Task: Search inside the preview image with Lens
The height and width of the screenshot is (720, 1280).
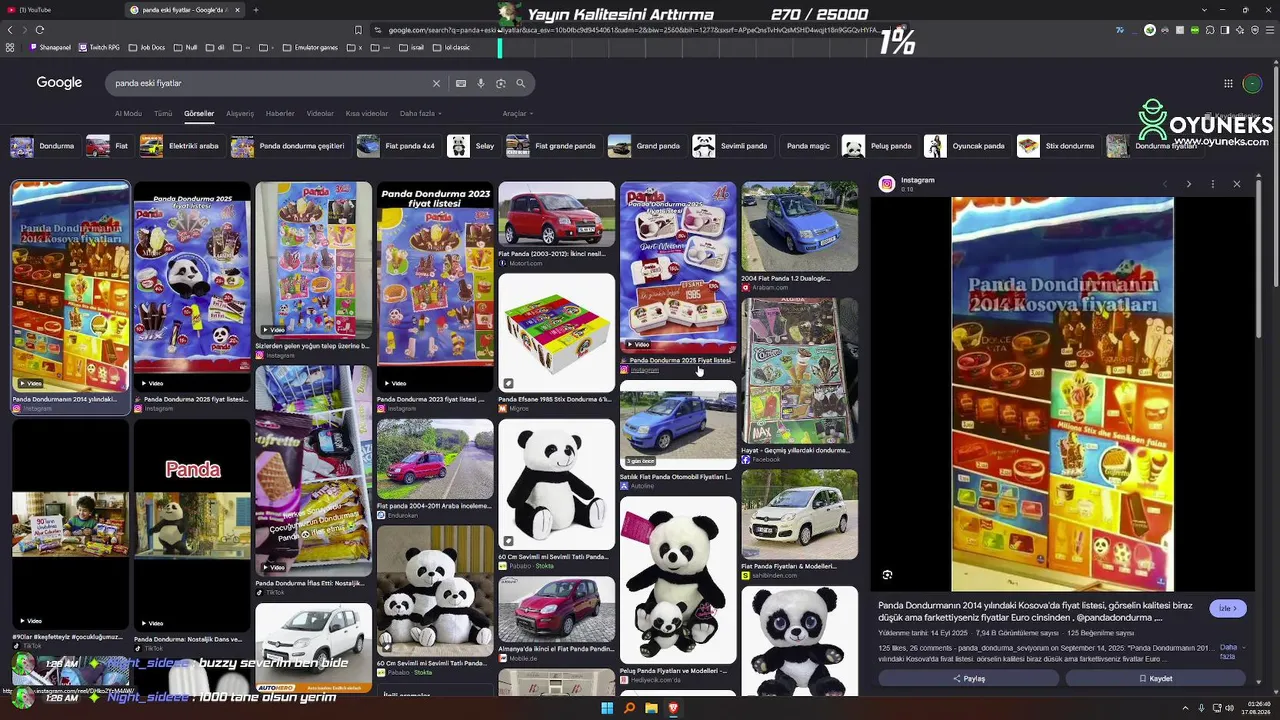Action: [x=887, y=575]
